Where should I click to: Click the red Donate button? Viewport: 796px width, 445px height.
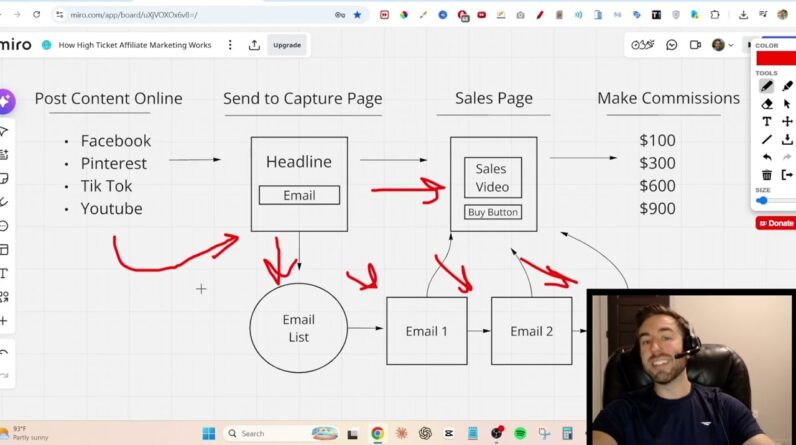coord(776,223)
